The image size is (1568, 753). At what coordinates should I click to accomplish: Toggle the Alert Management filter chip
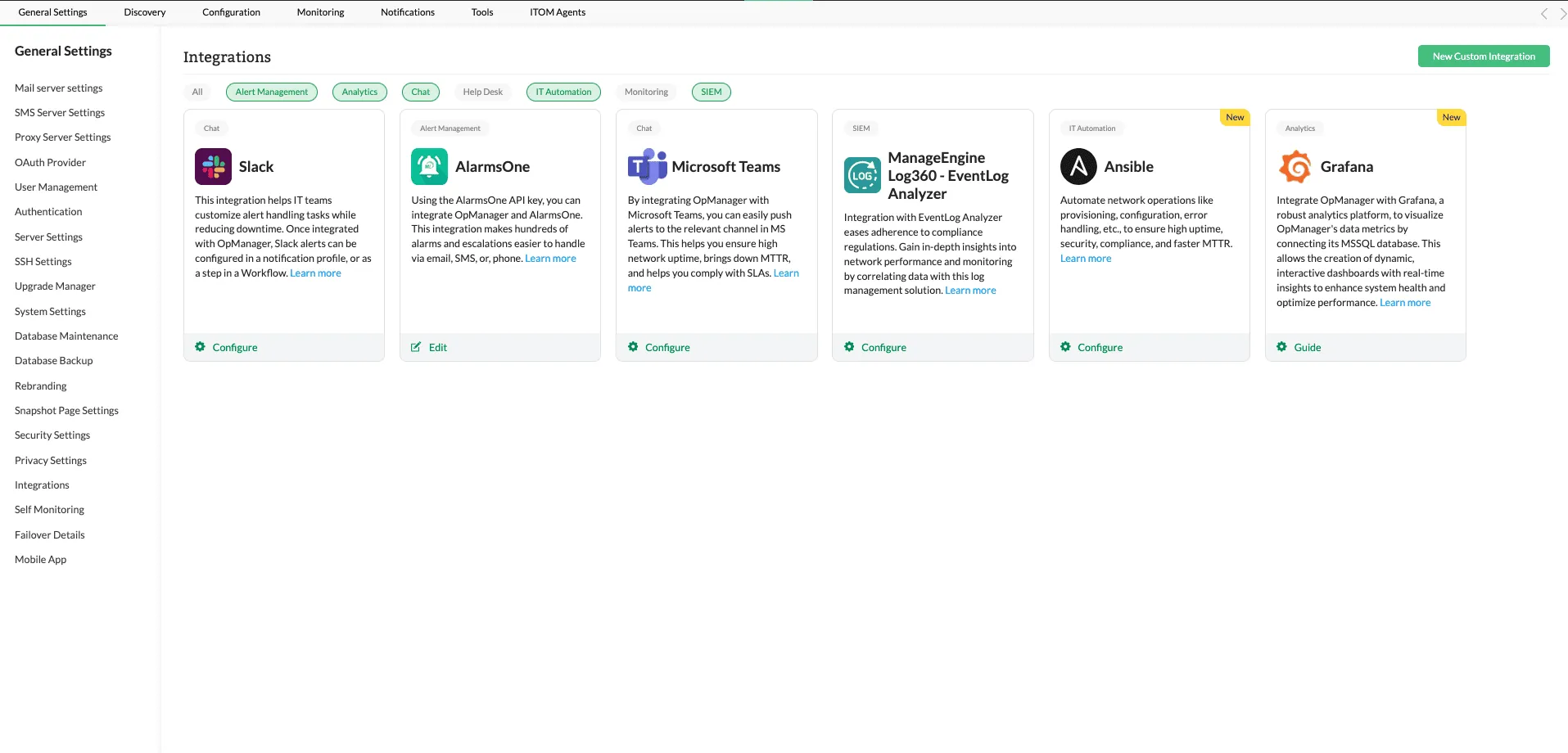point(272,92)
